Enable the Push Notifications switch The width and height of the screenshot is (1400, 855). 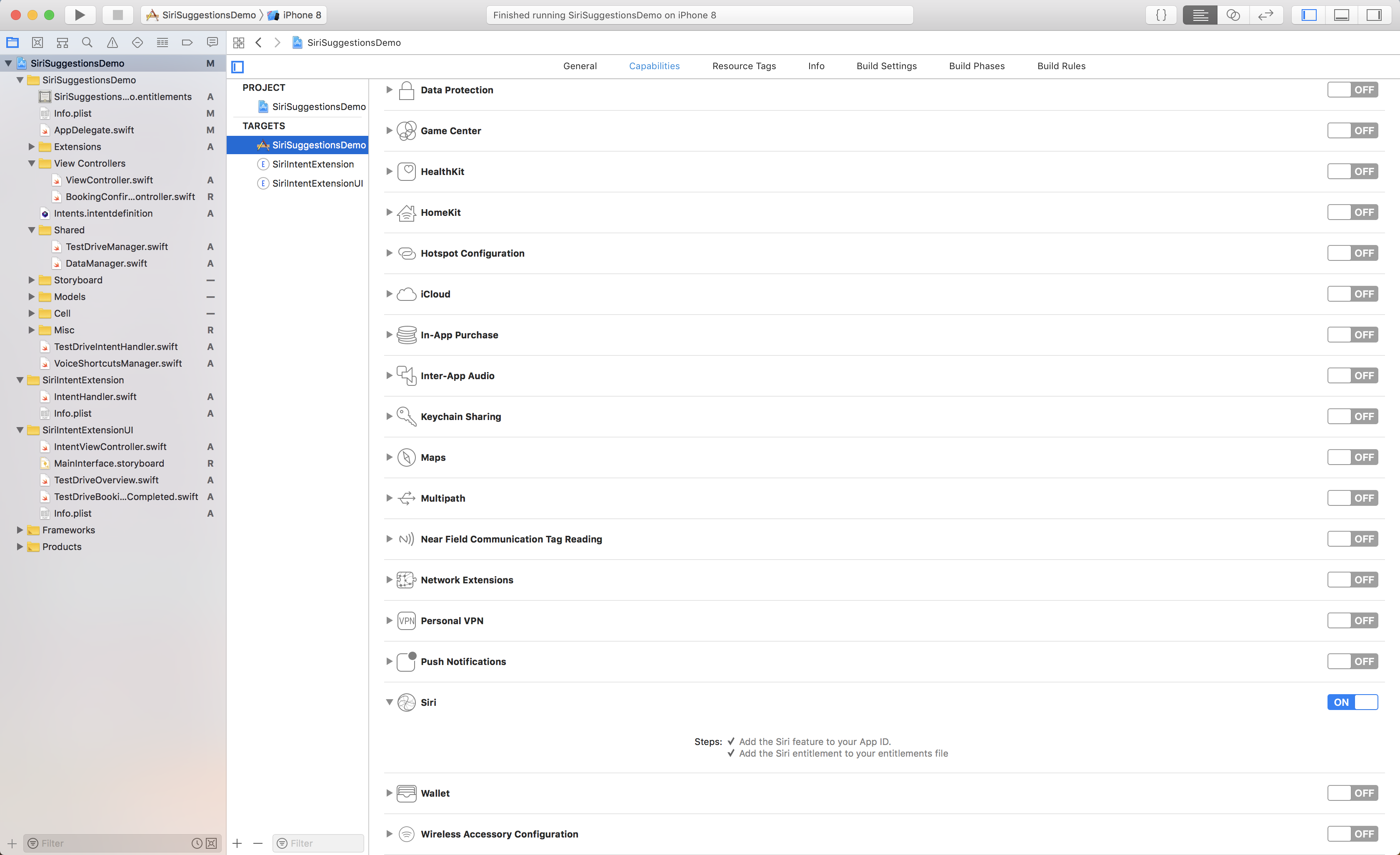coord(1352,661)
